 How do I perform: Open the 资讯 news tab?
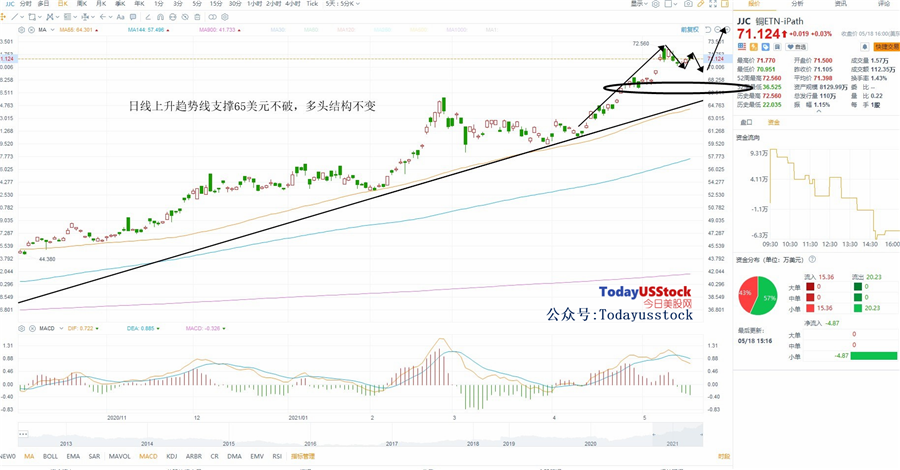[x=841, y=4]
